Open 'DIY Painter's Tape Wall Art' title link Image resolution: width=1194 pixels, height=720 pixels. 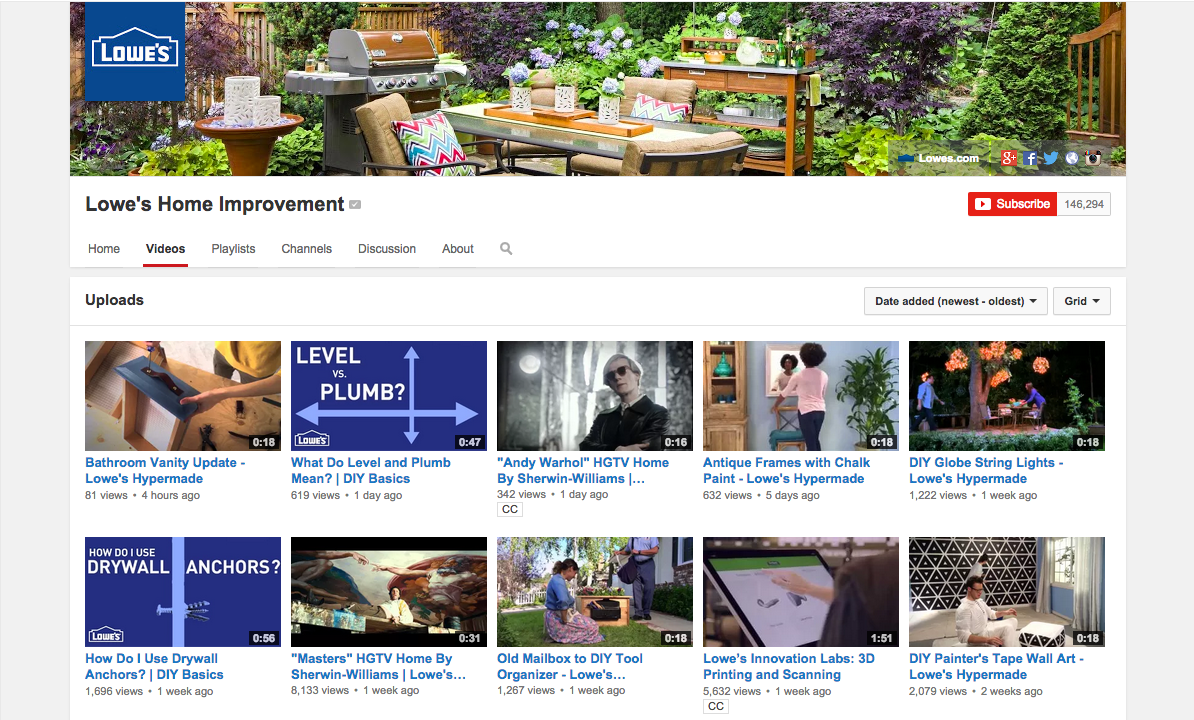coord(996,667)
